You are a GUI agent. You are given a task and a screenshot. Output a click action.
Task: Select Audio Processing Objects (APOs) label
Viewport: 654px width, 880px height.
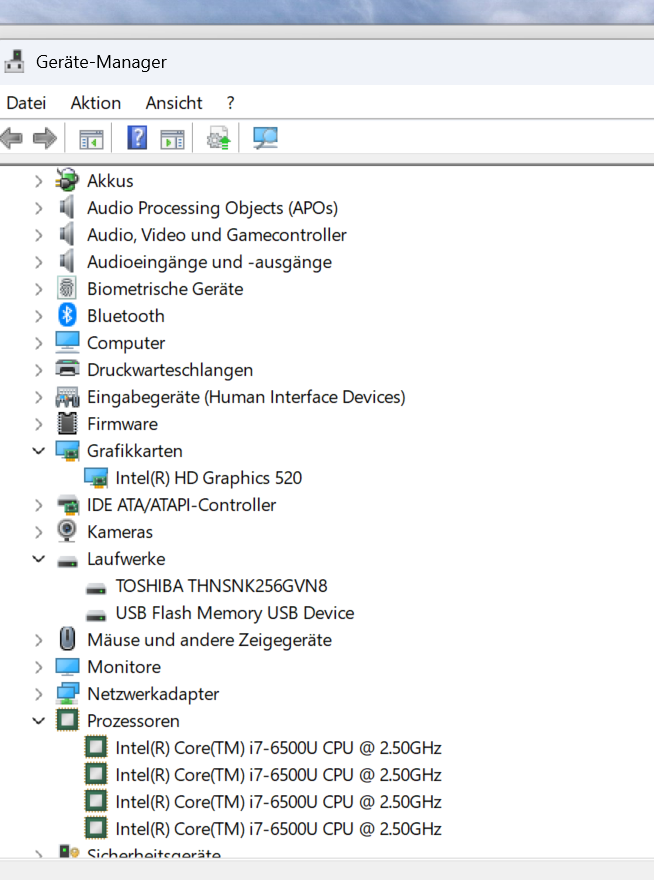(x=212, y=208)
